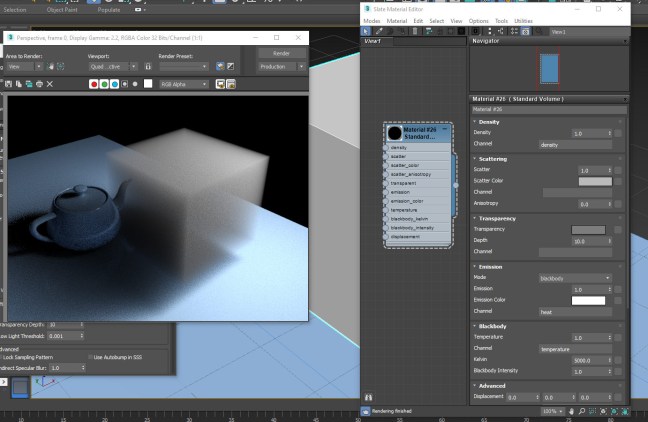Screen dimensions: 648x422
Task: Open the Production render mode dropdown
Action: 282,67
